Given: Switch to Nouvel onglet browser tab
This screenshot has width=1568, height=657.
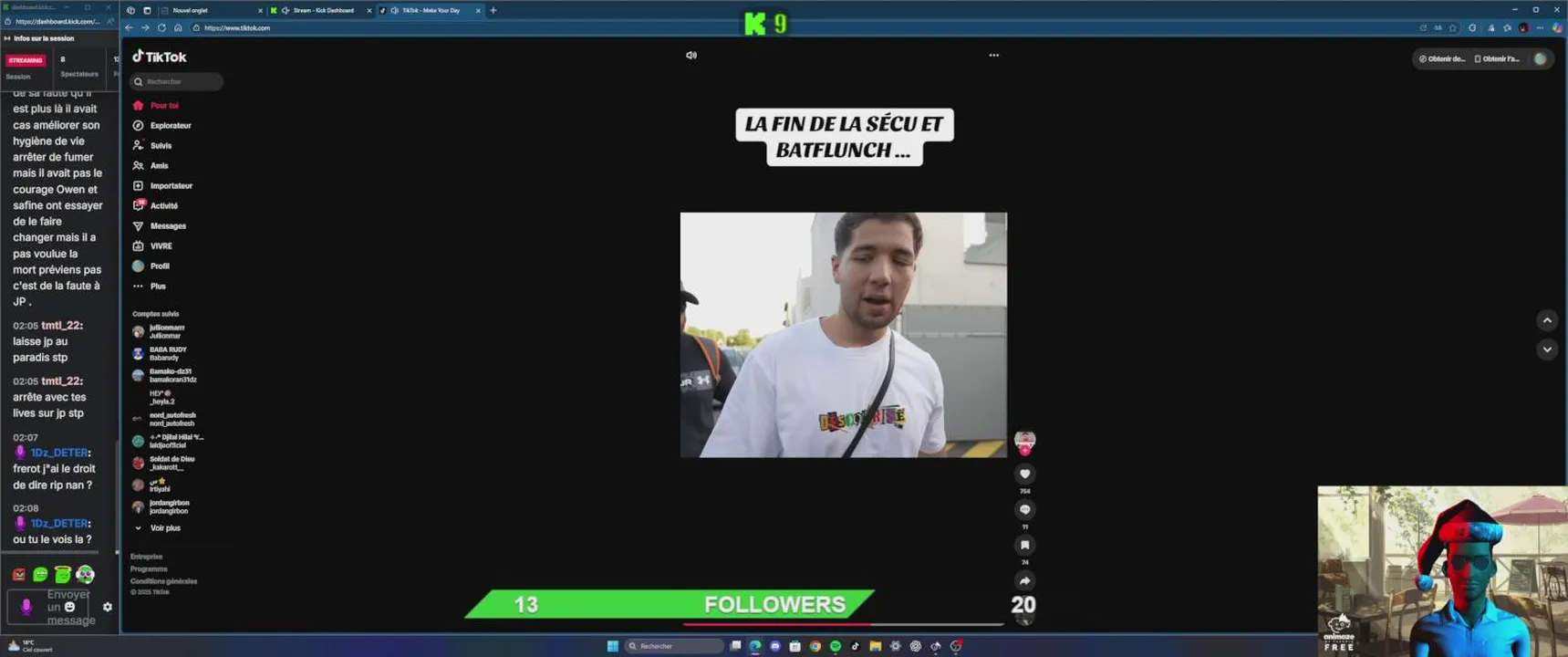Looking at the screenshot, I should point(212,11).
